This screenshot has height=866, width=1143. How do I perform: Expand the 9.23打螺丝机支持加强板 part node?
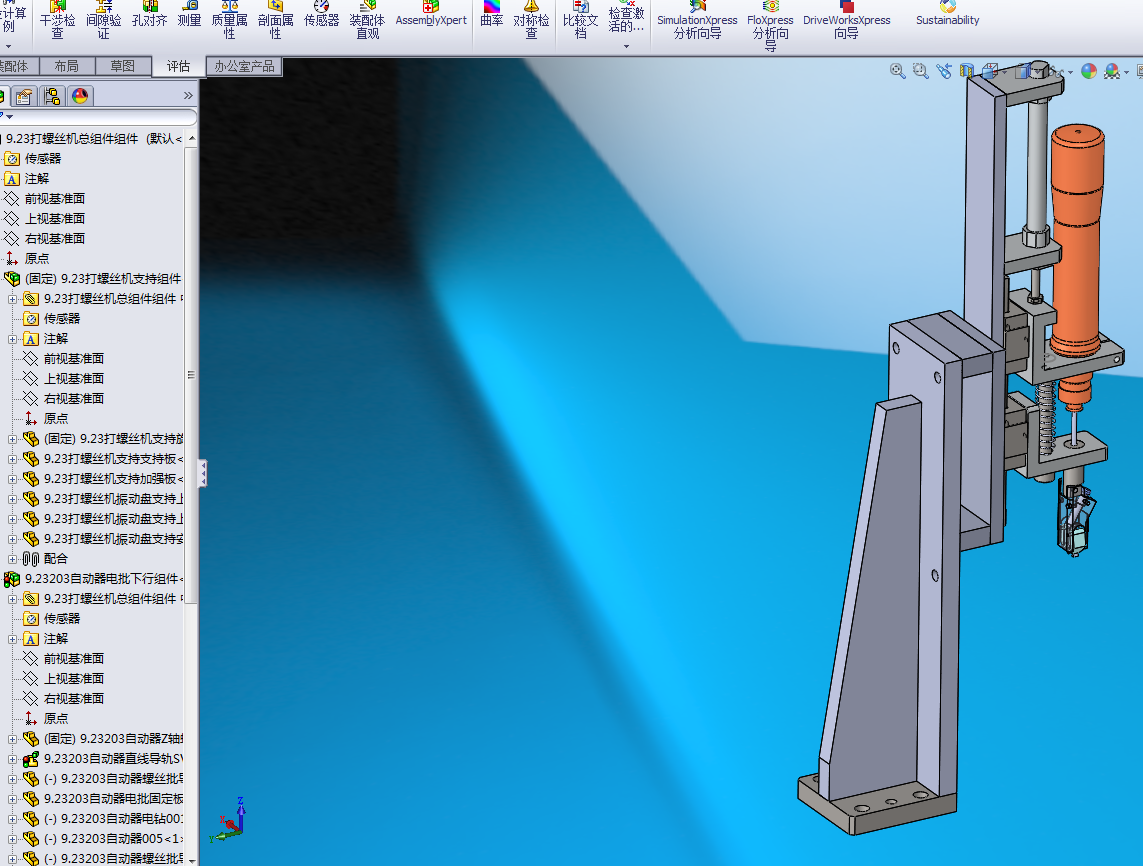tap(13, 478)
